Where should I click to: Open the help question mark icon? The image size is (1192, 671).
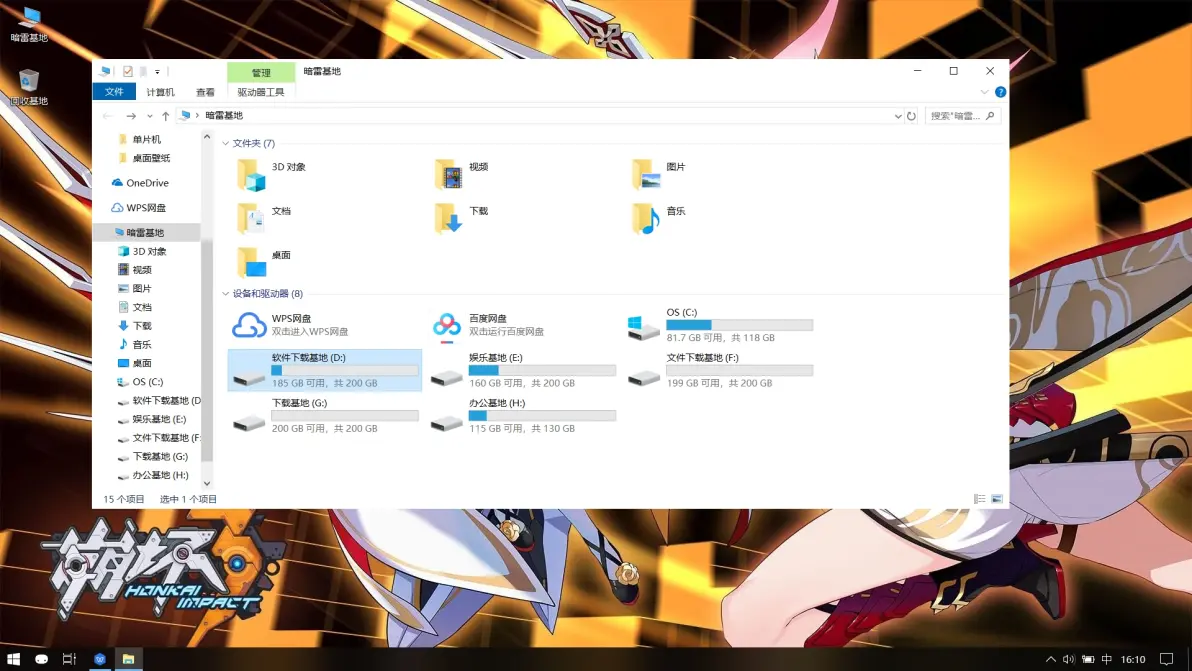1000,92
